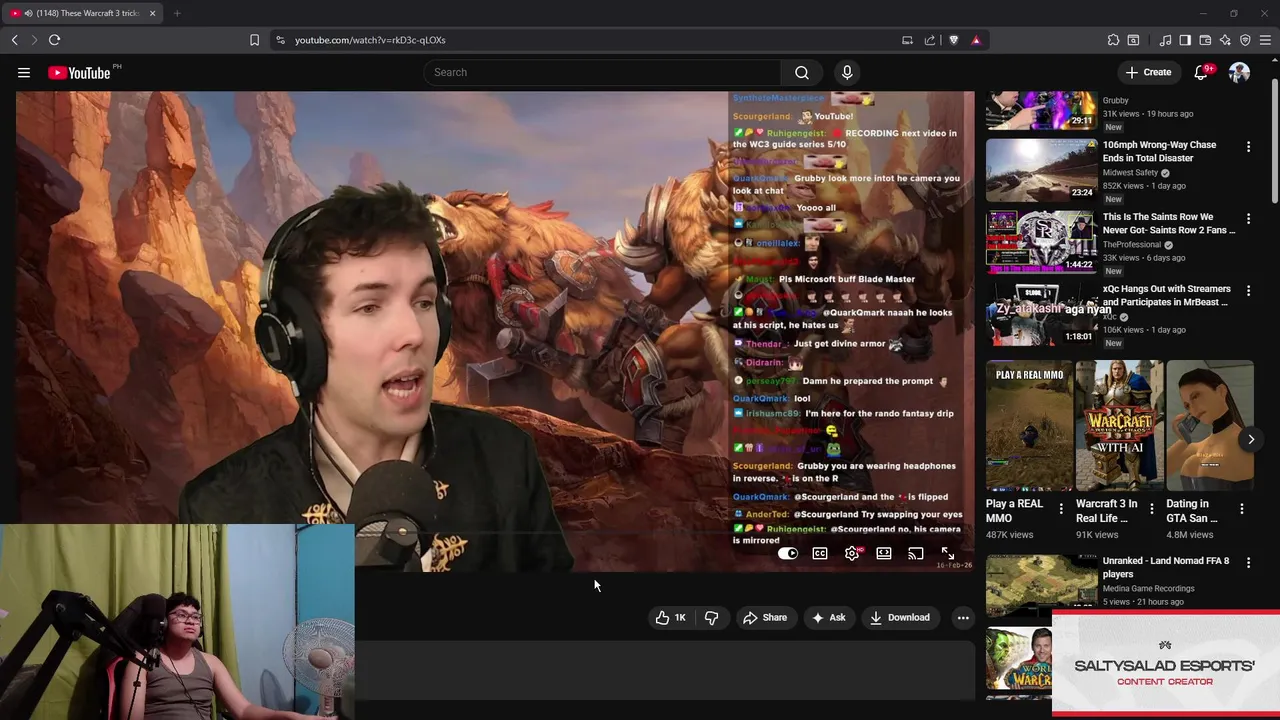Screen dimensions: 1280x720
Task: Click the address bar URL
Action: coord(370,40)
